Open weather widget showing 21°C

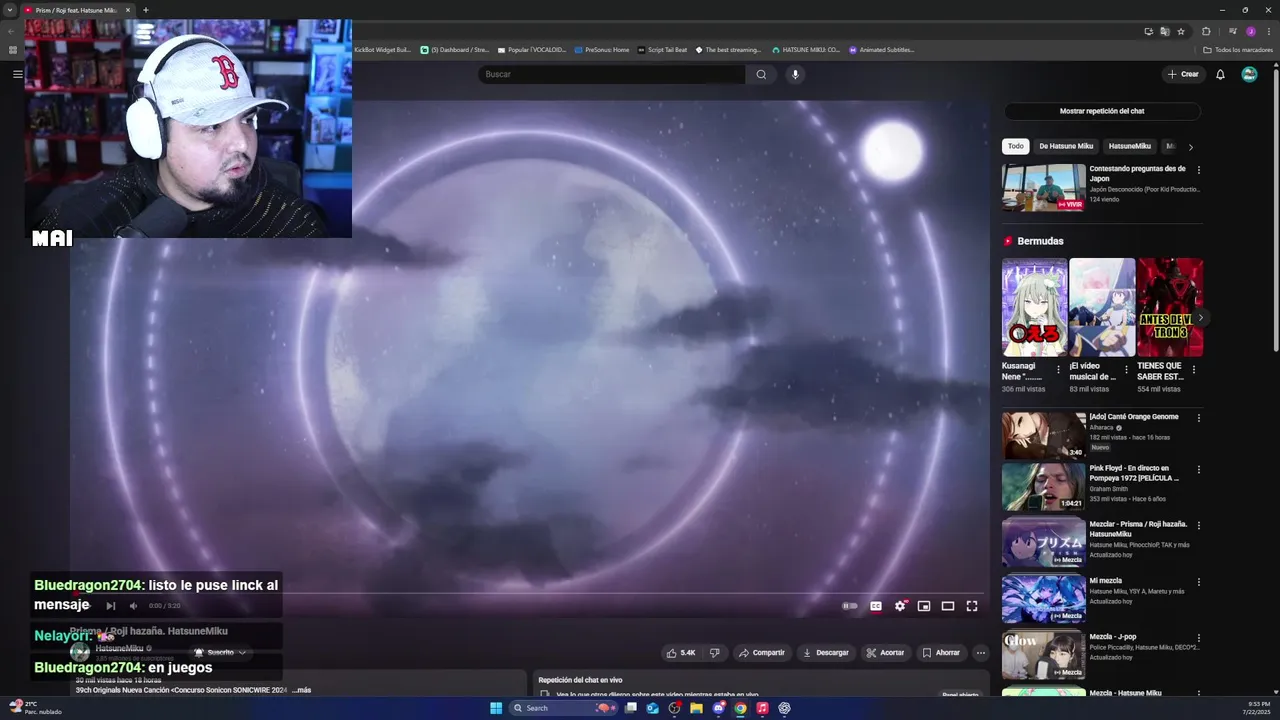36,708
